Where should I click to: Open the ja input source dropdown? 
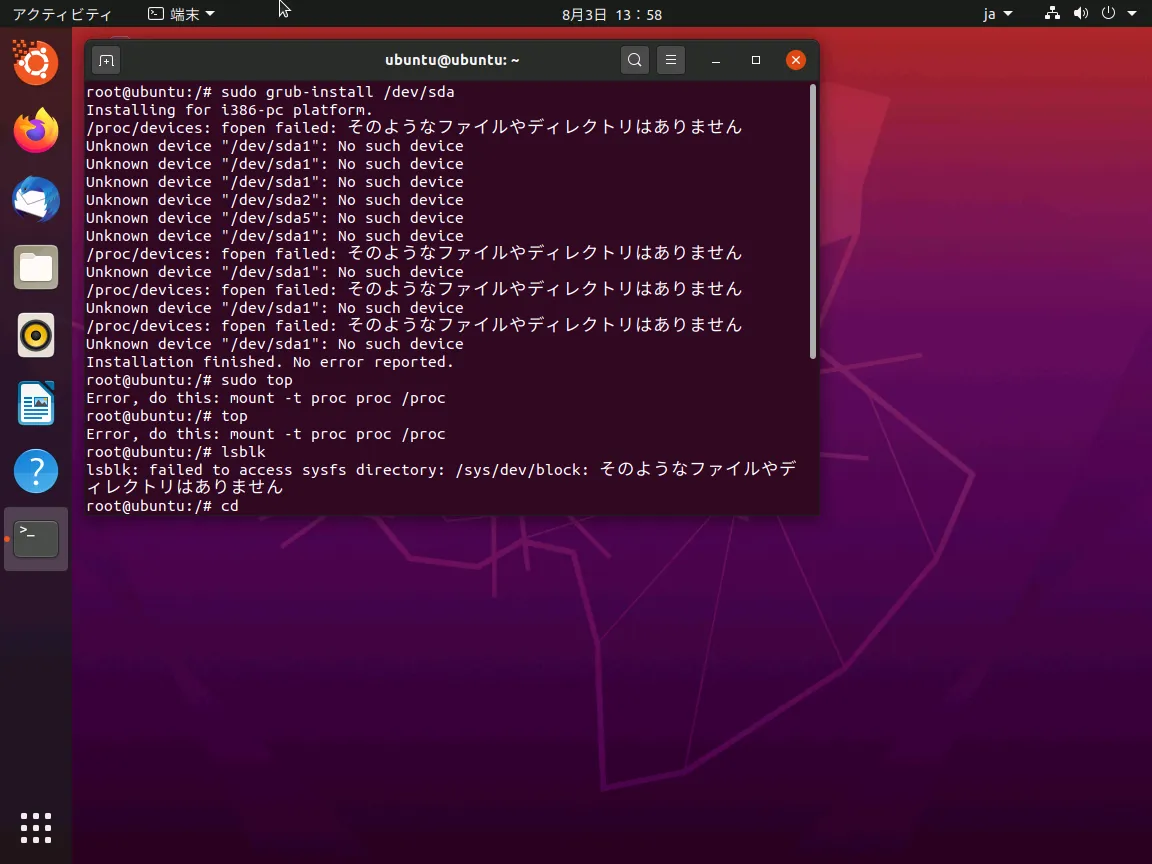pos(997,14)
